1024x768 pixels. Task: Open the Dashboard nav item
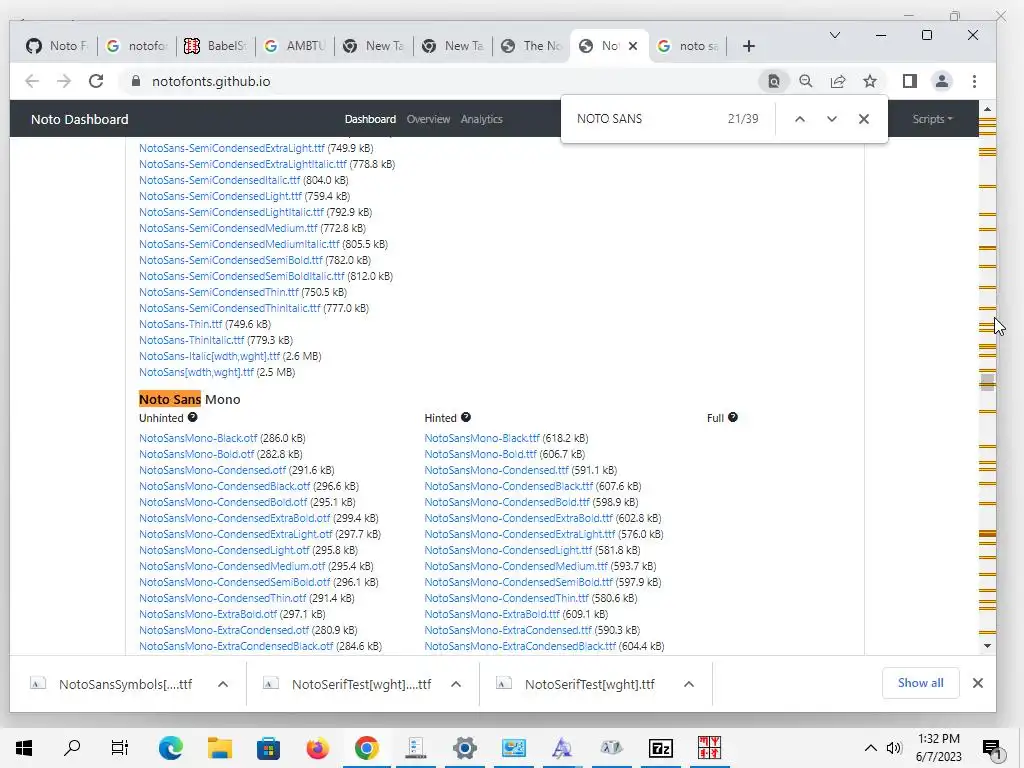tap(370, 119)
